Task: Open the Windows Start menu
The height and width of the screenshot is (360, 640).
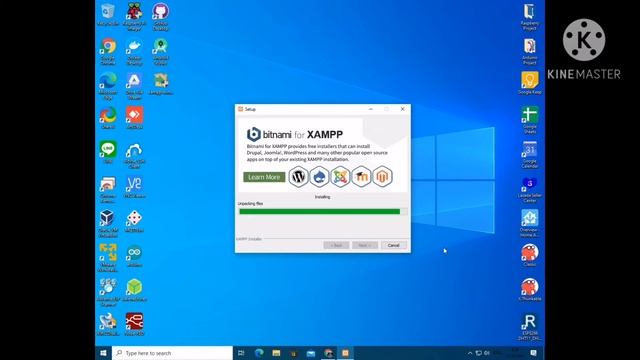Action: pos(103,353)
